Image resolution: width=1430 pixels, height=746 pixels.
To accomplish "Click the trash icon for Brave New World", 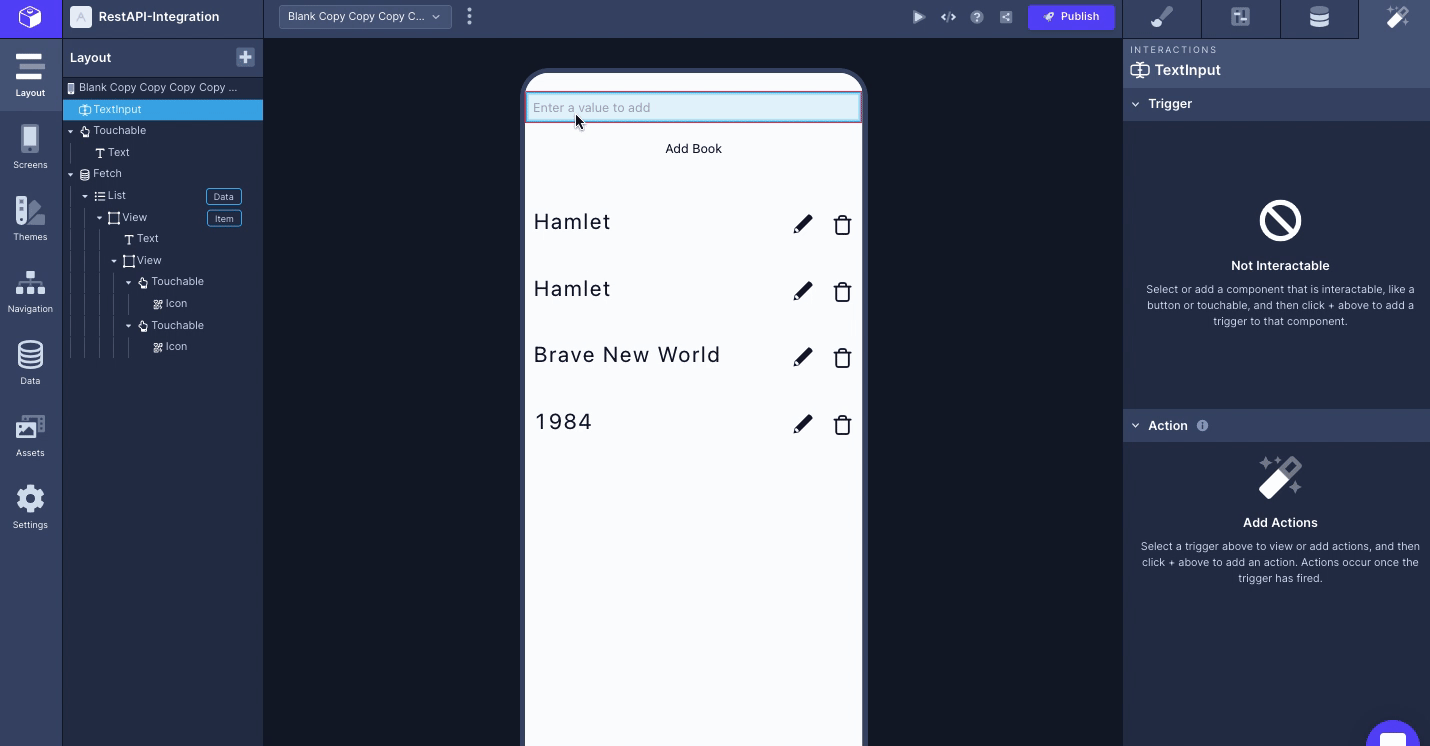I will click(x=842, y=358).
